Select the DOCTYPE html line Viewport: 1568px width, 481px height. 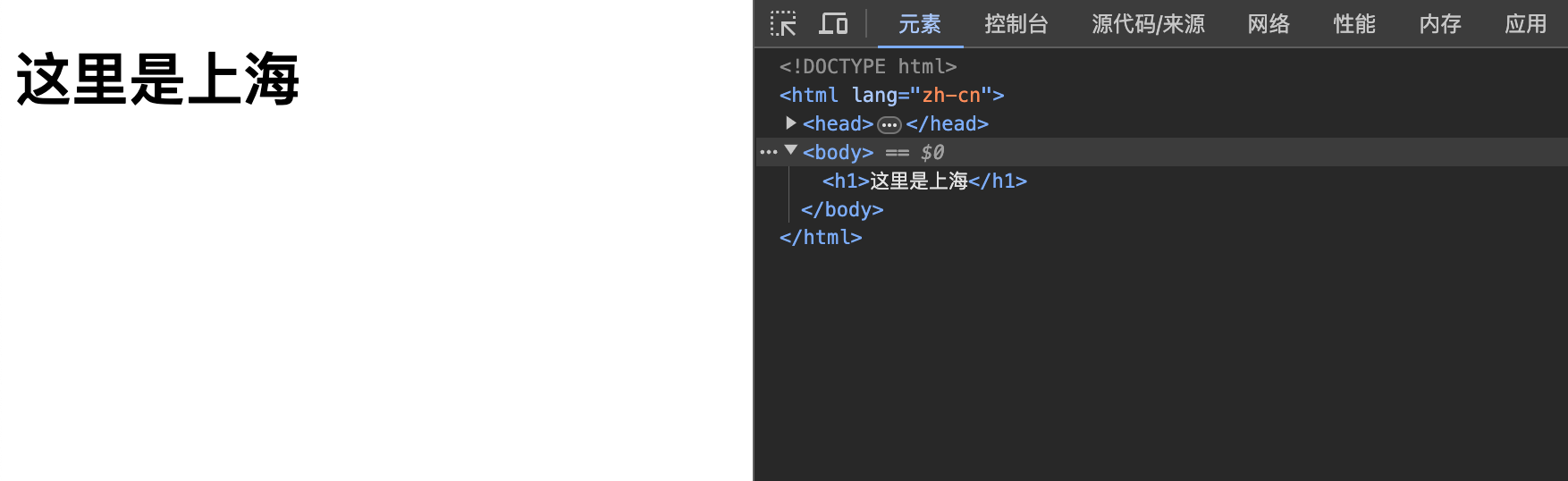[x=867, y=67]
